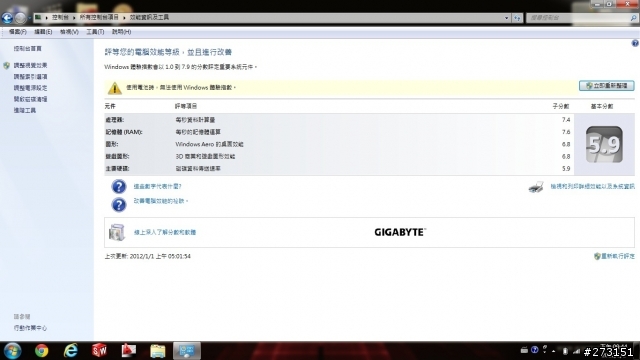Open the Control Panel home sidebar link
This screenshot has height=360, width=640.
click(x=27, y=49)
